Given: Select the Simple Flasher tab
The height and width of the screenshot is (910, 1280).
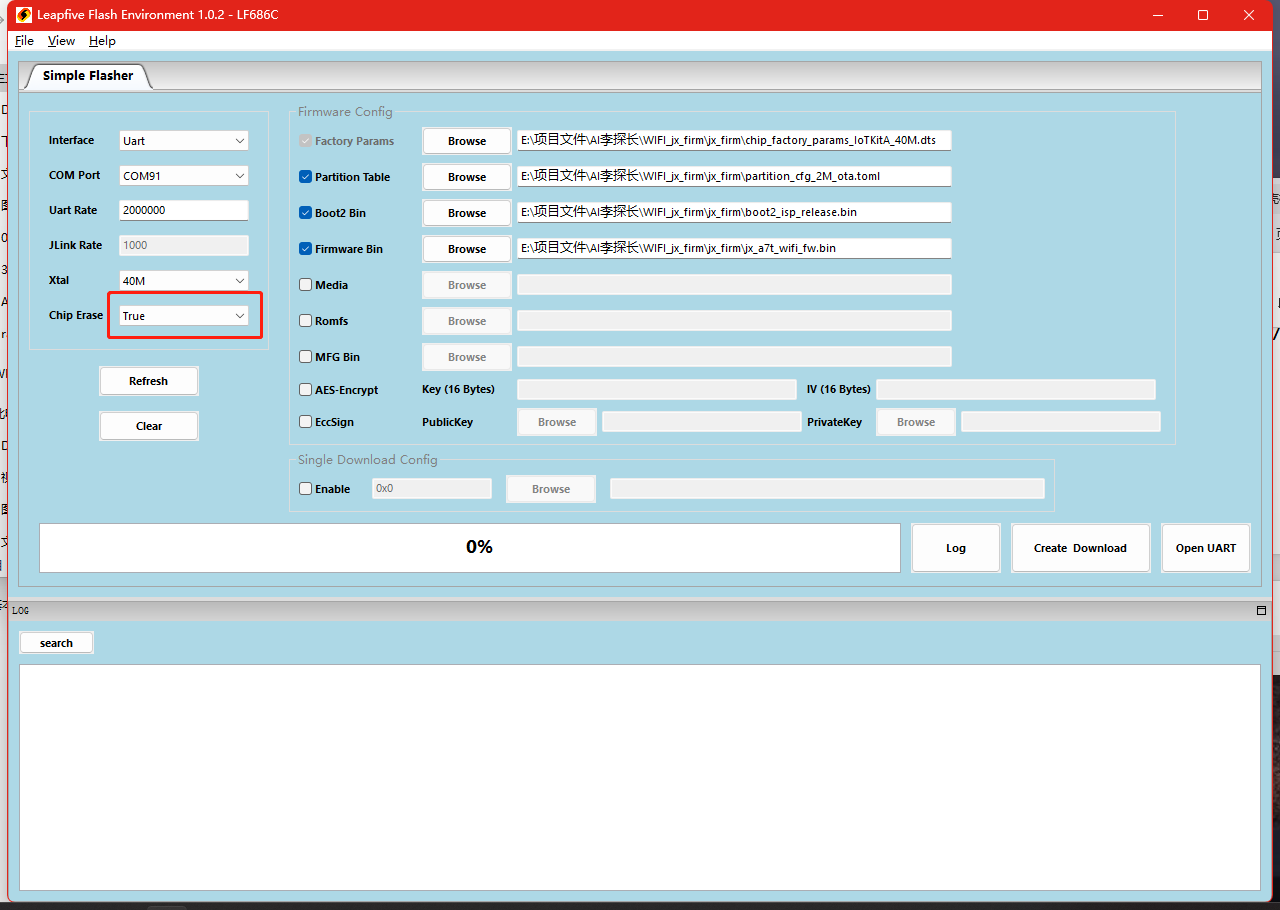Looking at the screenshot, I should (x=88, y=76).
